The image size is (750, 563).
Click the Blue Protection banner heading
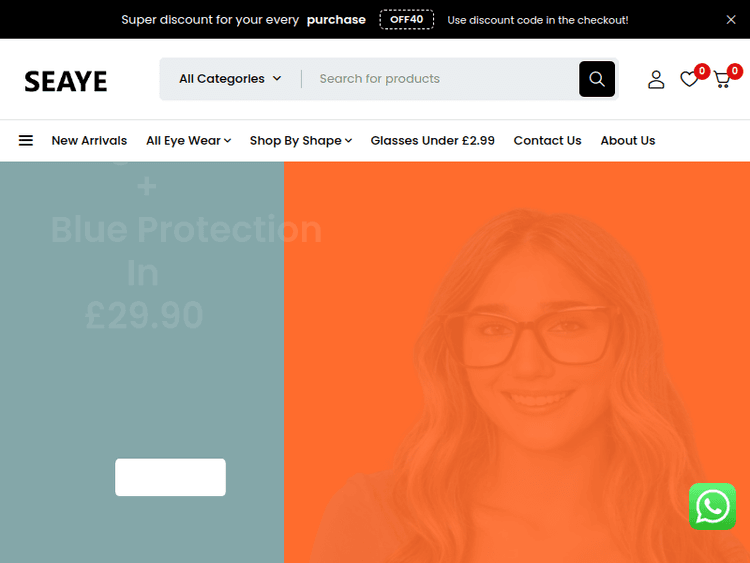coord(186,230)
